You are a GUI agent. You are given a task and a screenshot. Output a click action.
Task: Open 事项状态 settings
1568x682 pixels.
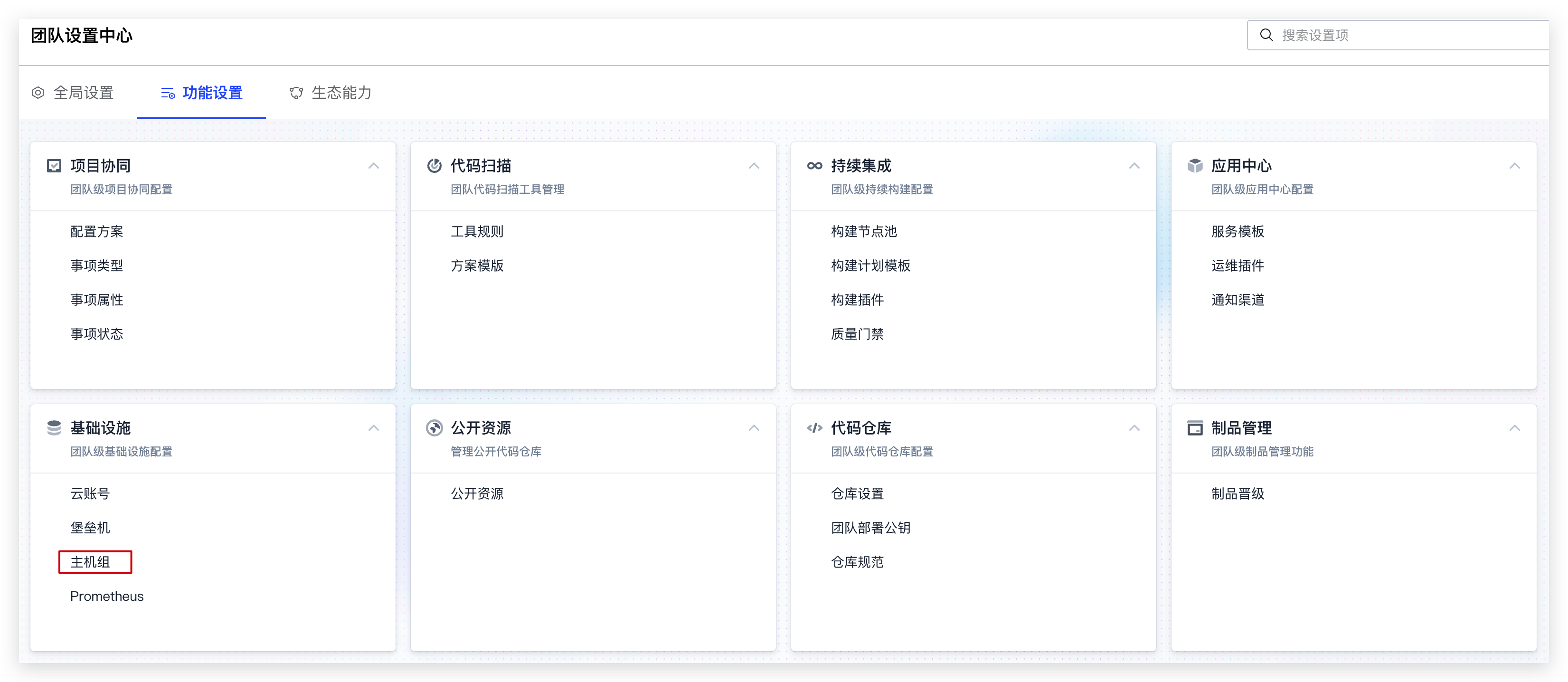pyautogui.click(x=97, y=334)
